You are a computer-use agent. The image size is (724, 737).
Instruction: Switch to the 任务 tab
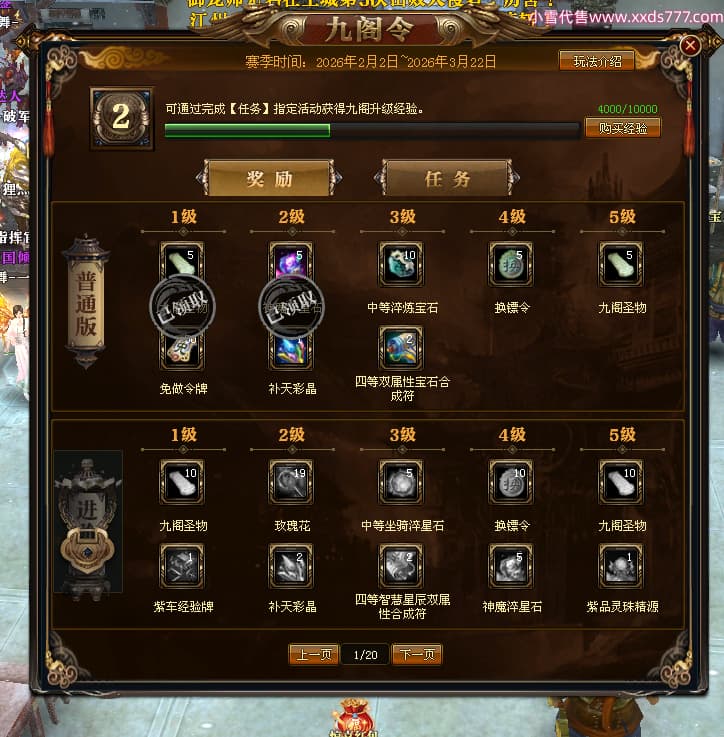pyautogui.click(x=447, y=178)
